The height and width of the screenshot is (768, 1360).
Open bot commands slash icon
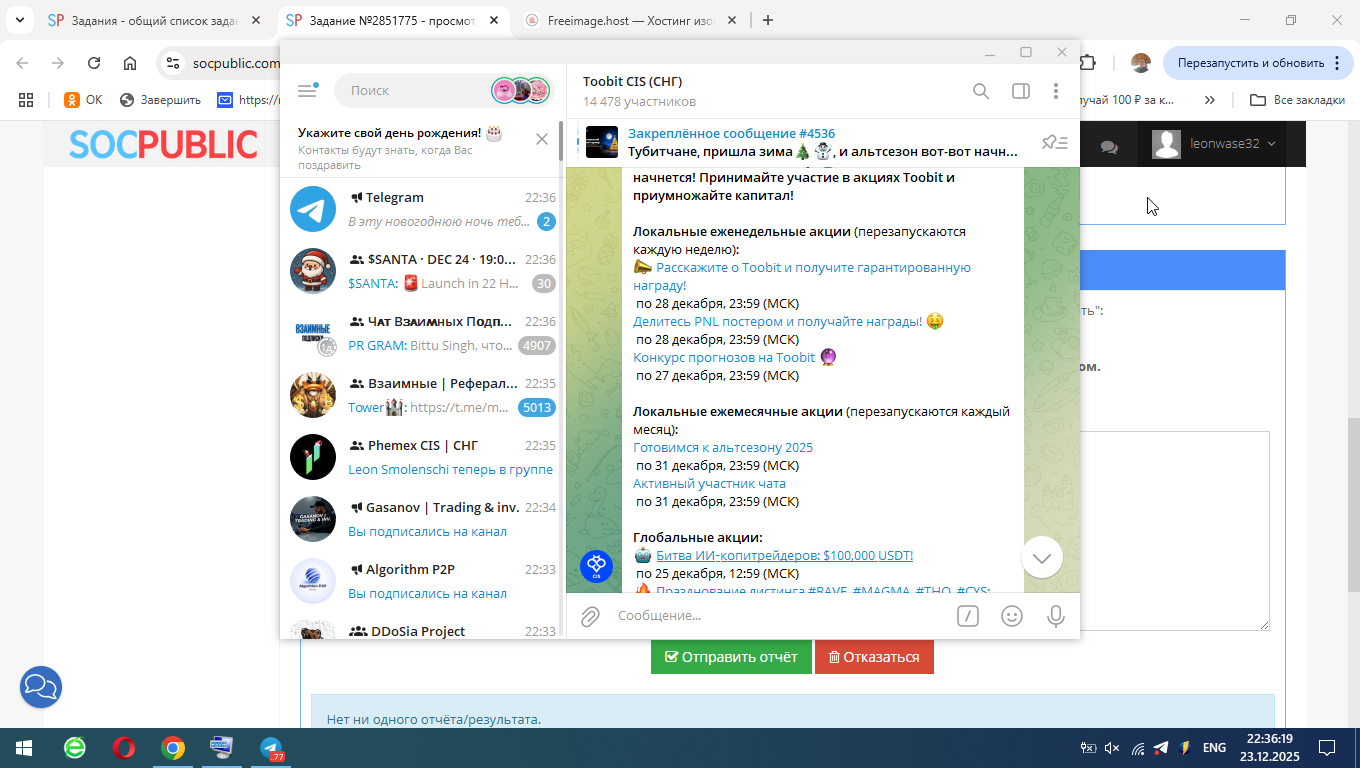point(968,616)
